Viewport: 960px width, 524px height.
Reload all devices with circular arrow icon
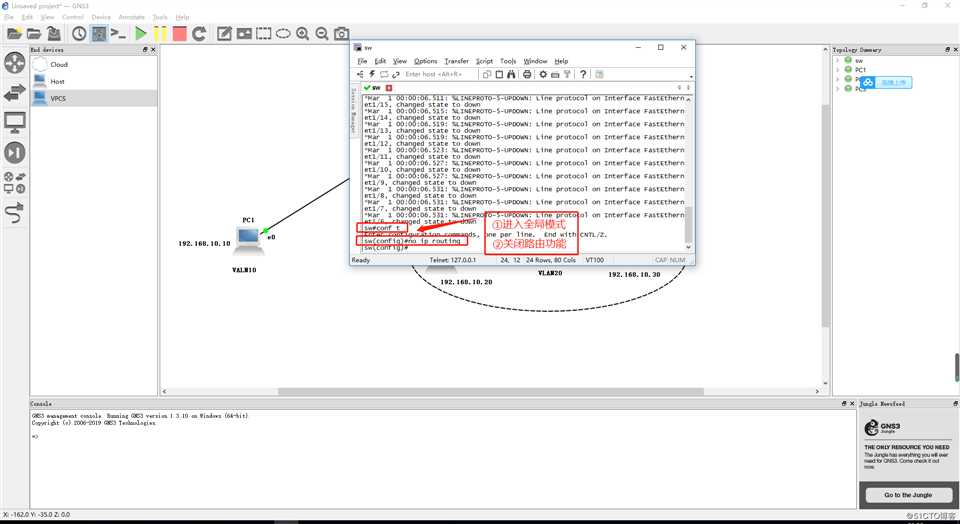[198, 34]
